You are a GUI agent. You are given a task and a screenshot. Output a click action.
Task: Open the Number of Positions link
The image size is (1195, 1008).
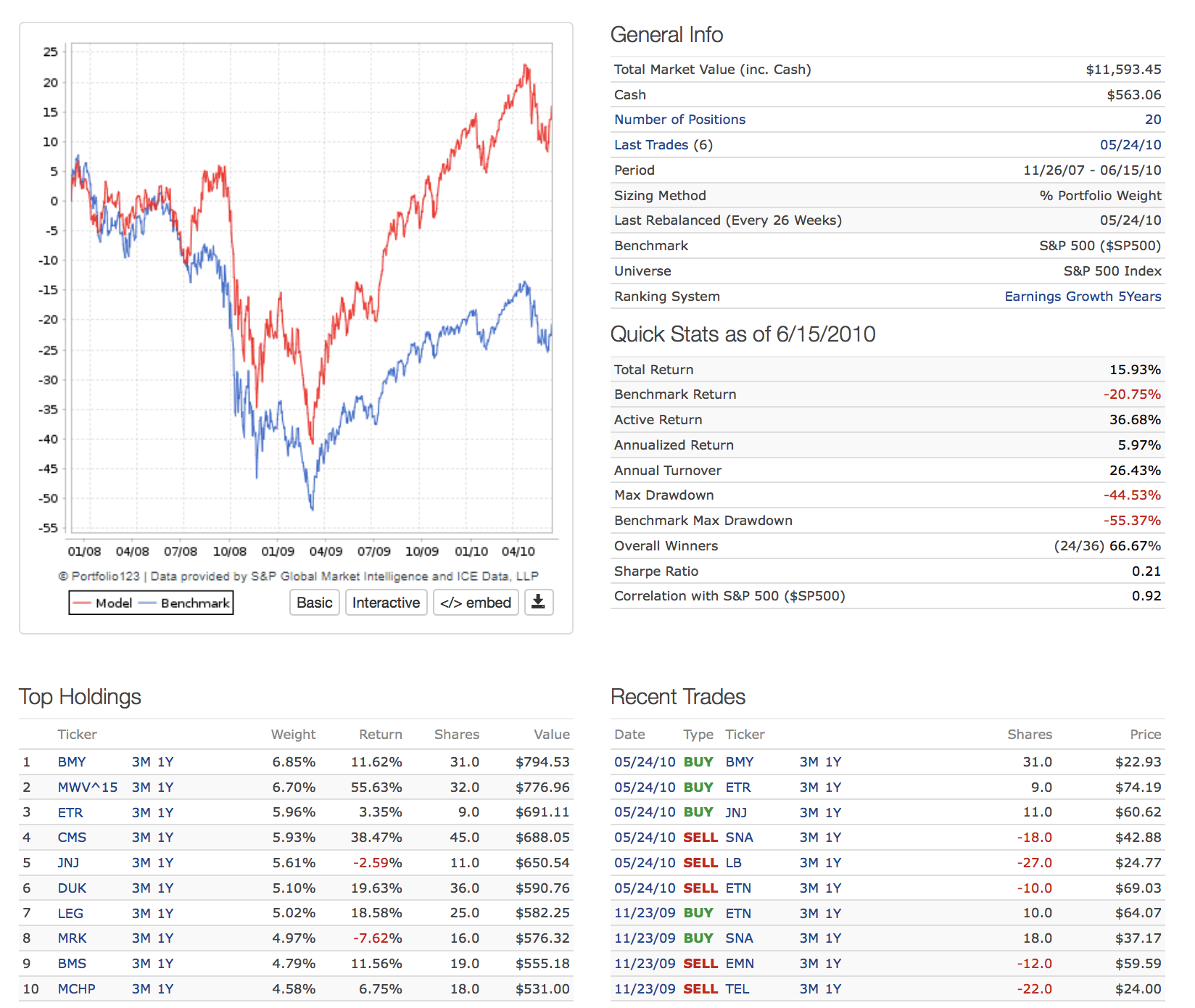(679, 120)
